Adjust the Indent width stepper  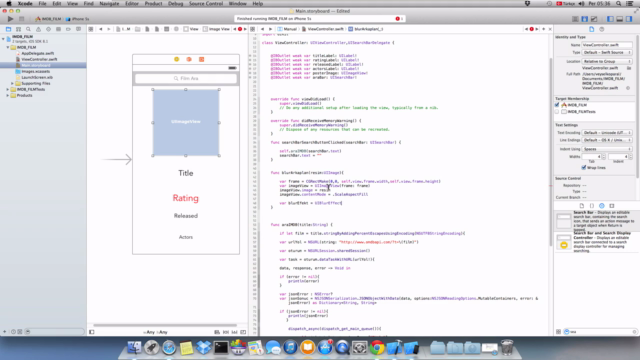(631, 157)
